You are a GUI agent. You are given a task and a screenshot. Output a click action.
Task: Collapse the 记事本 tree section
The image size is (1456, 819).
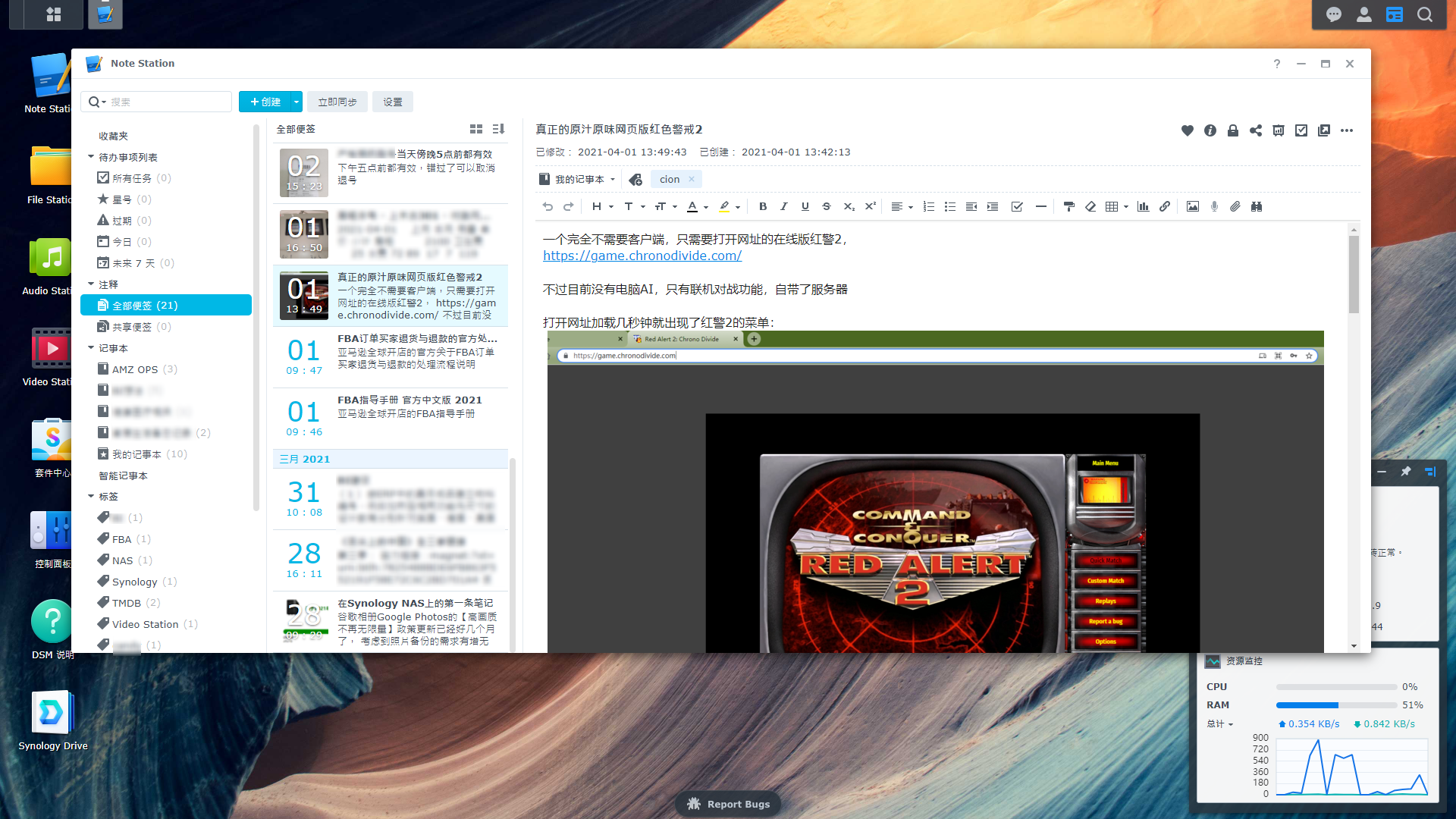[91, 348]
